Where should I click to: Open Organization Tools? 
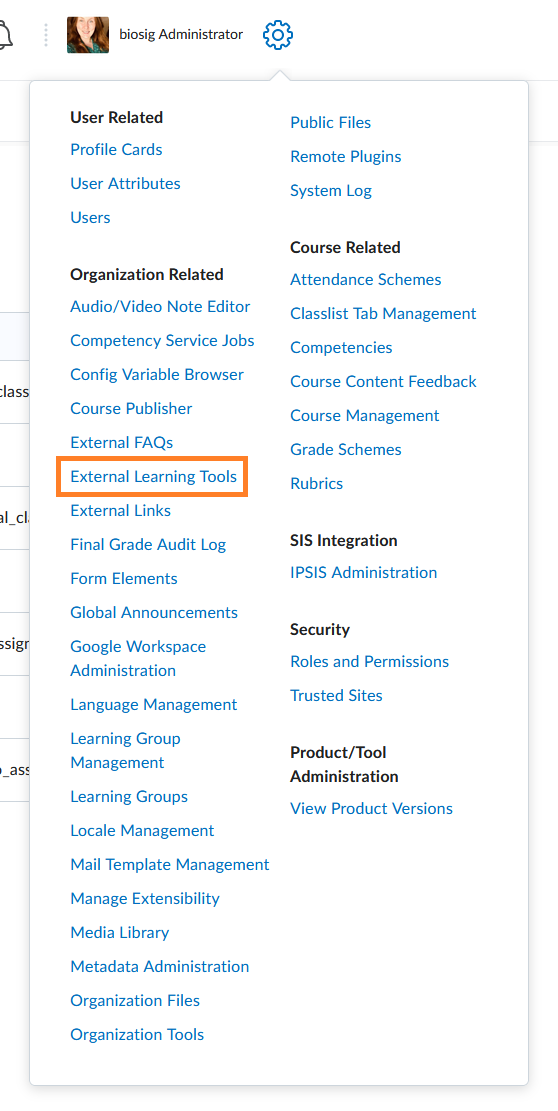pyautogui.click(x=137, y=1034)
